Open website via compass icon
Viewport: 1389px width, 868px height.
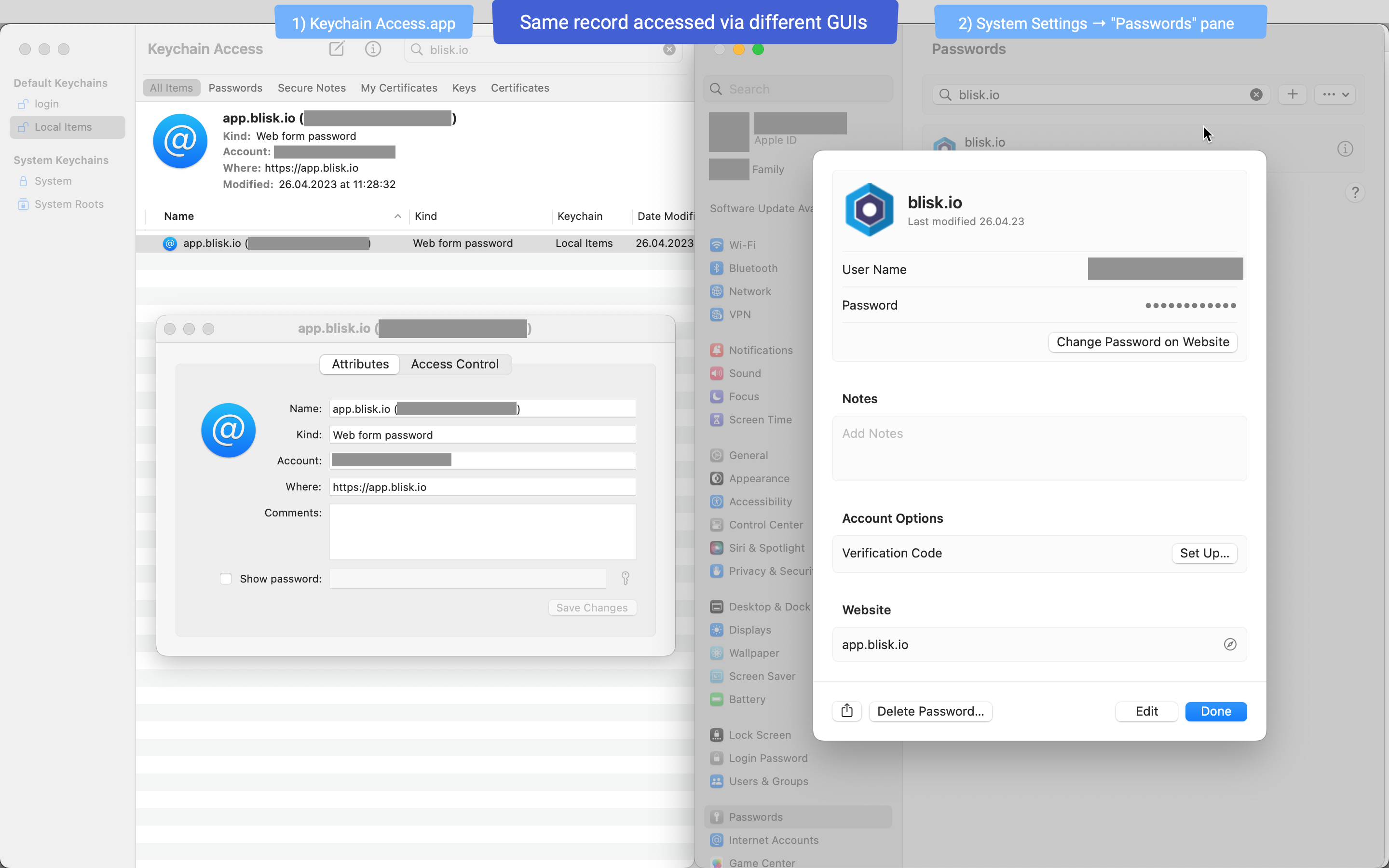coord(1229,645)
